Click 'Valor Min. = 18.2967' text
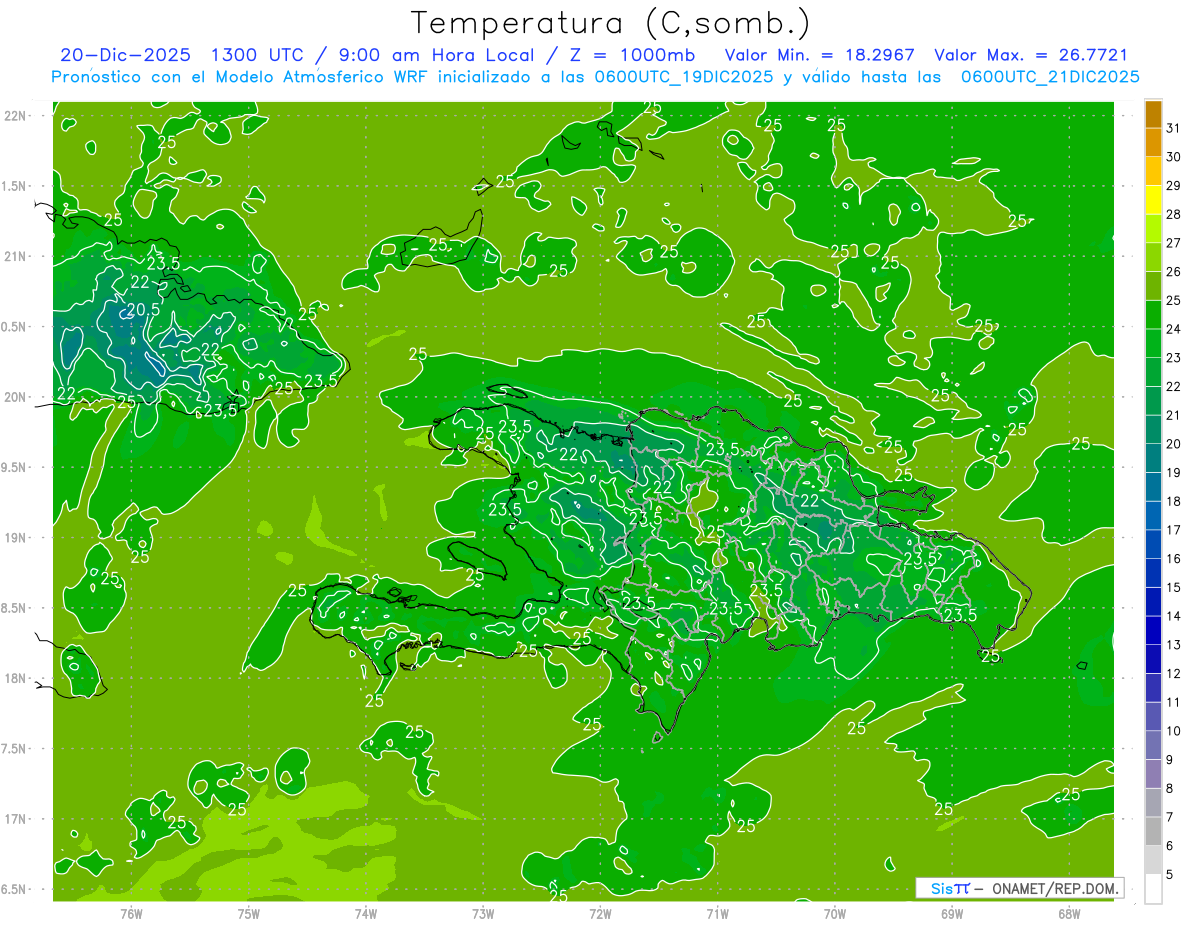1200x927 pixels. click(x=819, y=55)
